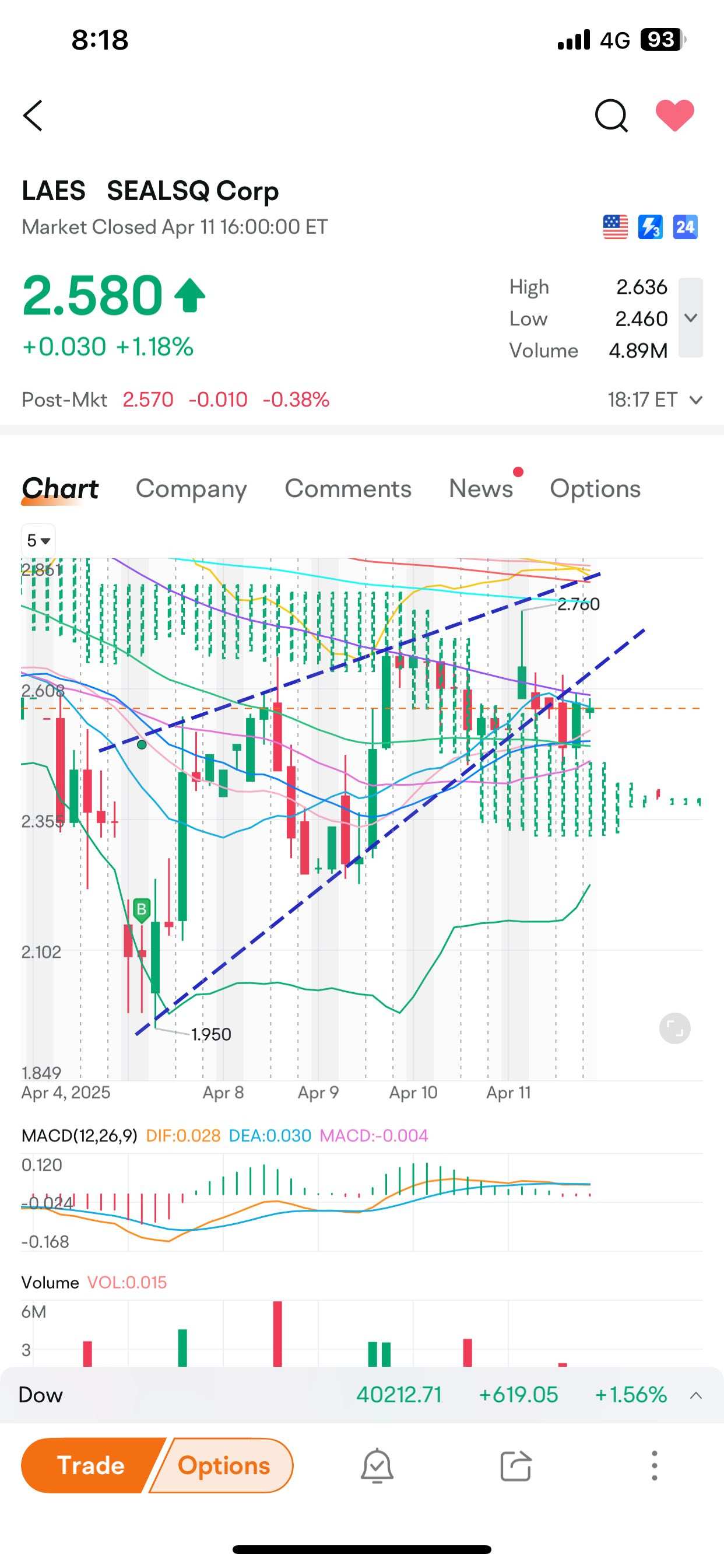Tap the US flag market icon

(x=615, y=228)
